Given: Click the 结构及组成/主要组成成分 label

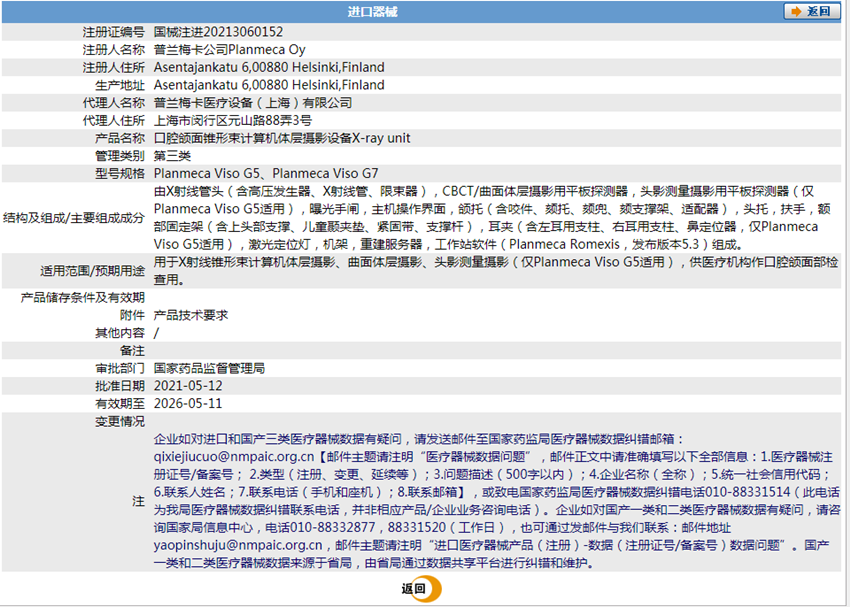Looking at the screenshot, I should click(74, 218).
